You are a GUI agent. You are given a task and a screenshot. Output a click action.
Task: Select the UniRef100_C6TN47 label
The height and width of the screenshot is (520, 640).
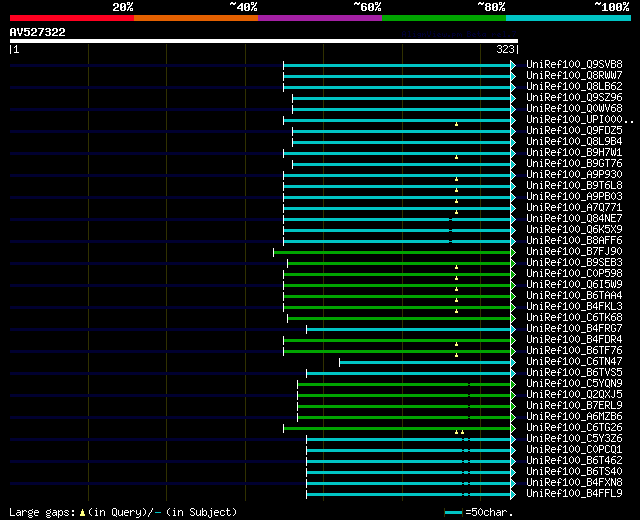pyautogui.click(x=574, y=362)
